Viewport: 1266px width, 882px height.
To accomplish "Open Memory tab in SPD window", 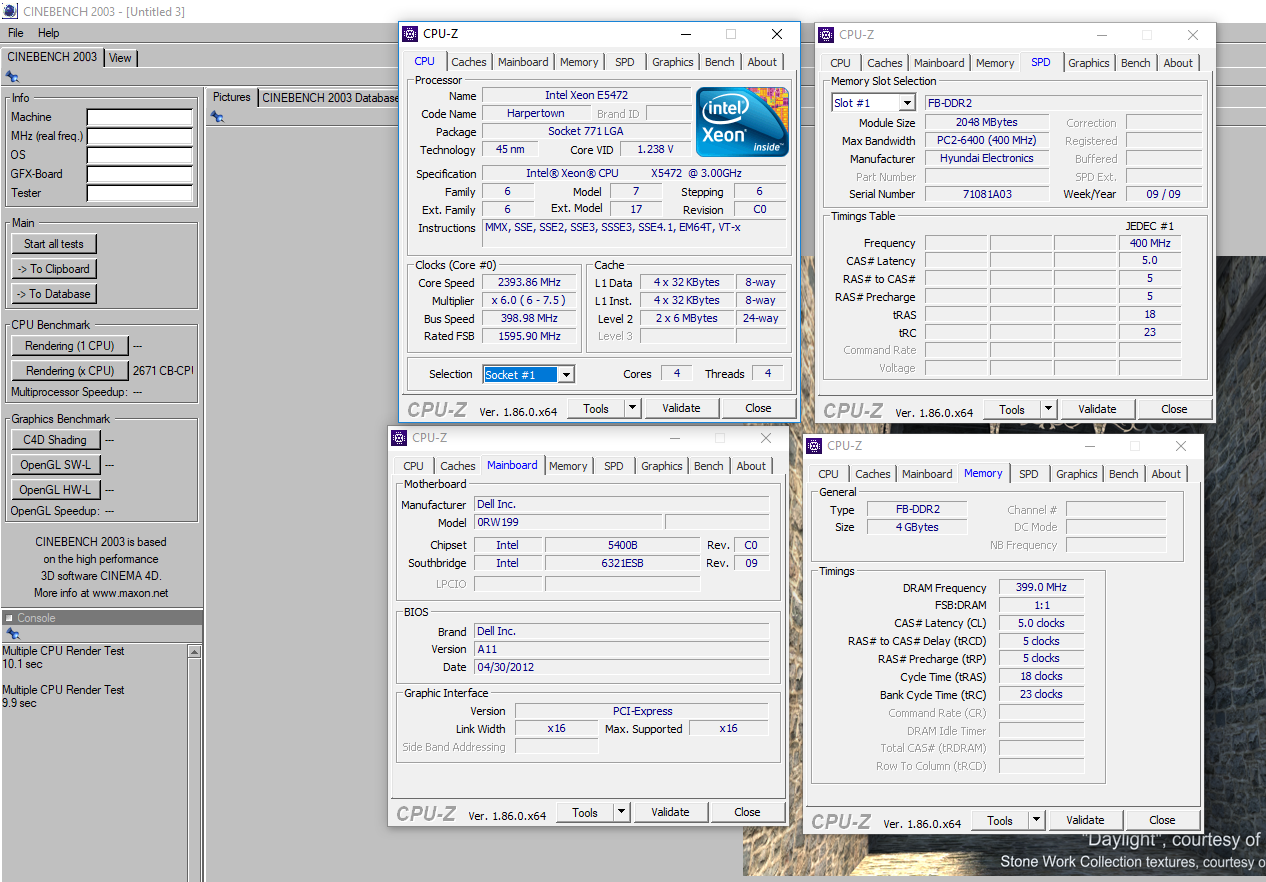I will coord(995,63).
